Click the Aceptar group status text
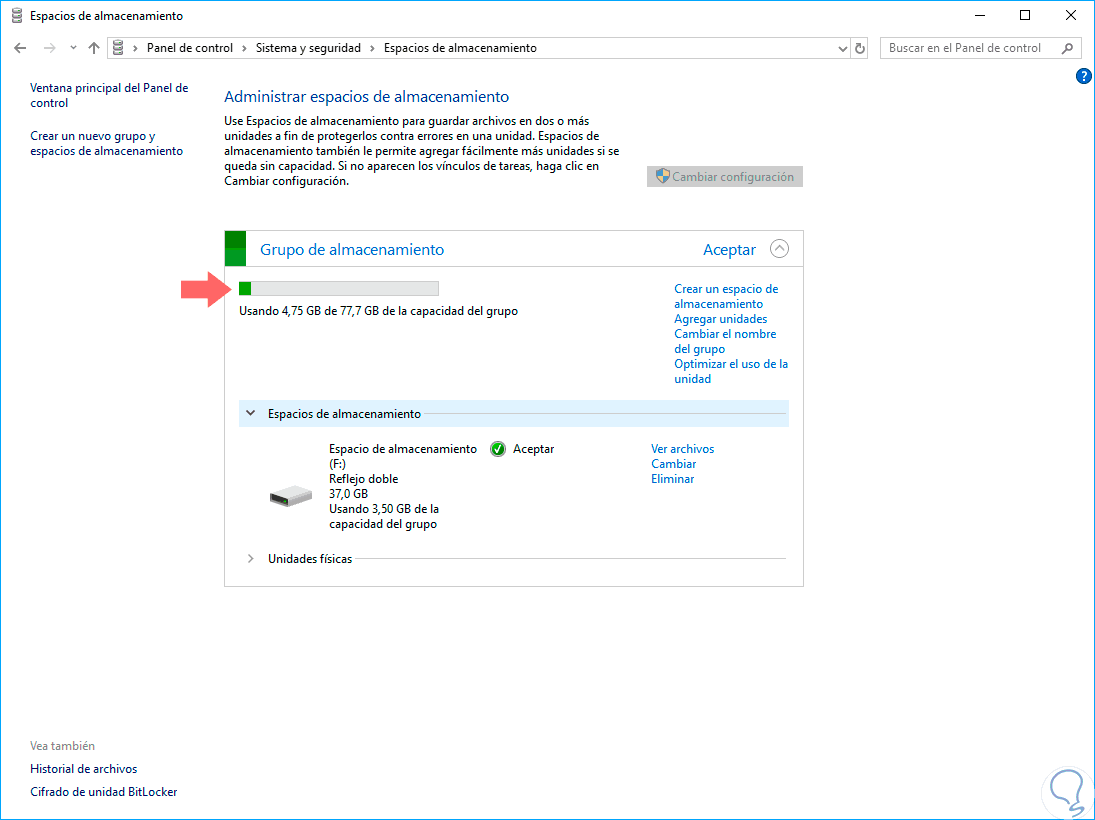The height and width of the screenshot is (820, 1095). pyautogui.click(x=729, y=249)
